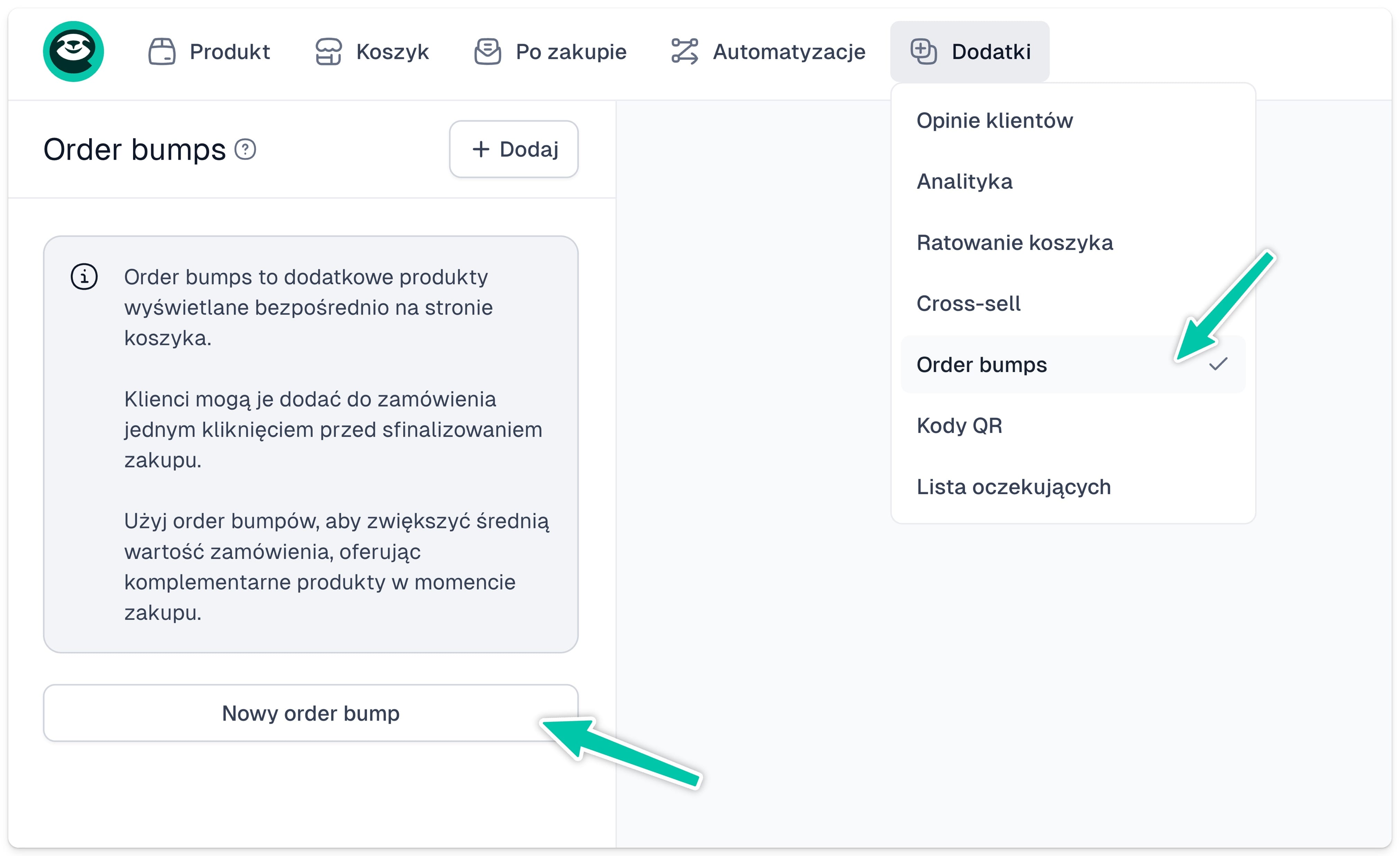Click the info circle icon in notice
The image size is (1400, 856).
pyautogui.click(x=84, y=277)
